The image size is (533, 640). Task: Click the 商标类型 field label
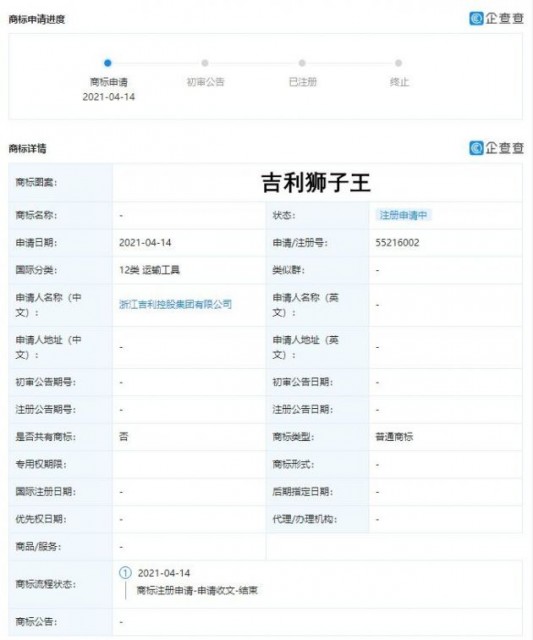[293, 437]
